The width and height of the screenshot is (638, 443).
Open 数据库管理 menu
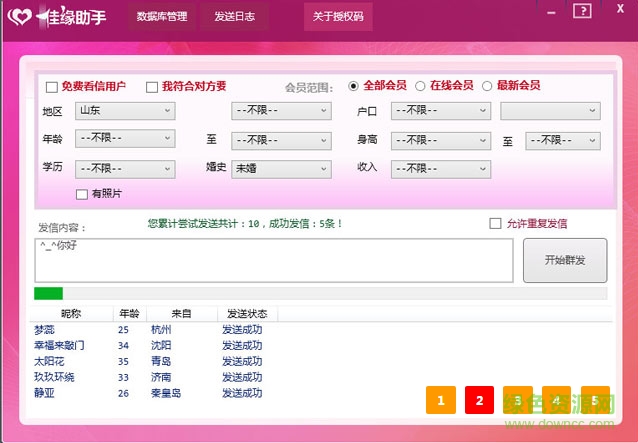tap(162, 16)
